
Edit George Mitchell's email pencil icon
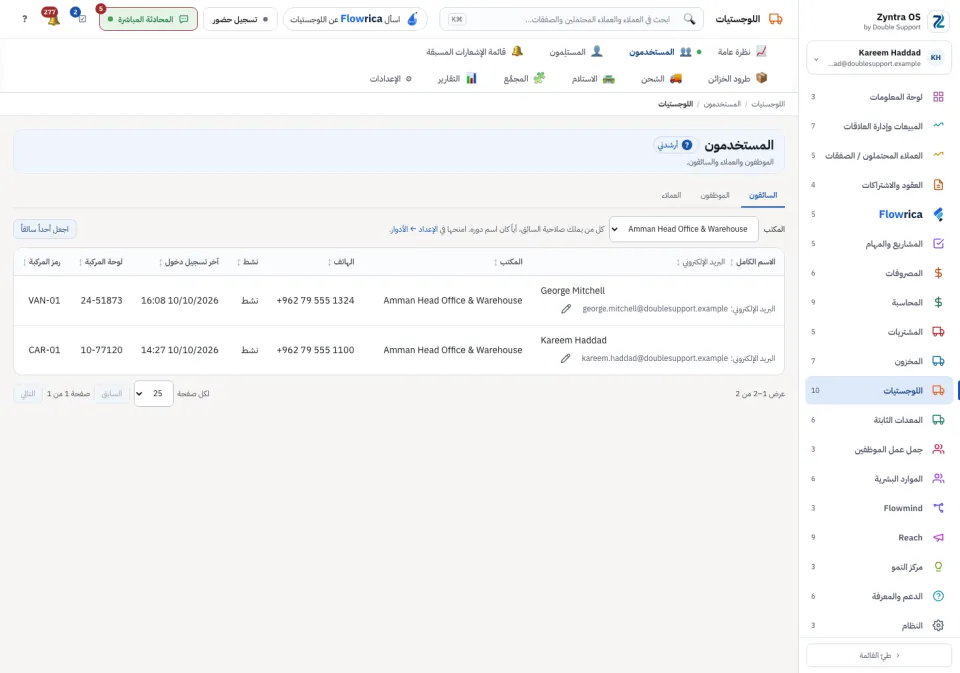coord(566,309)
